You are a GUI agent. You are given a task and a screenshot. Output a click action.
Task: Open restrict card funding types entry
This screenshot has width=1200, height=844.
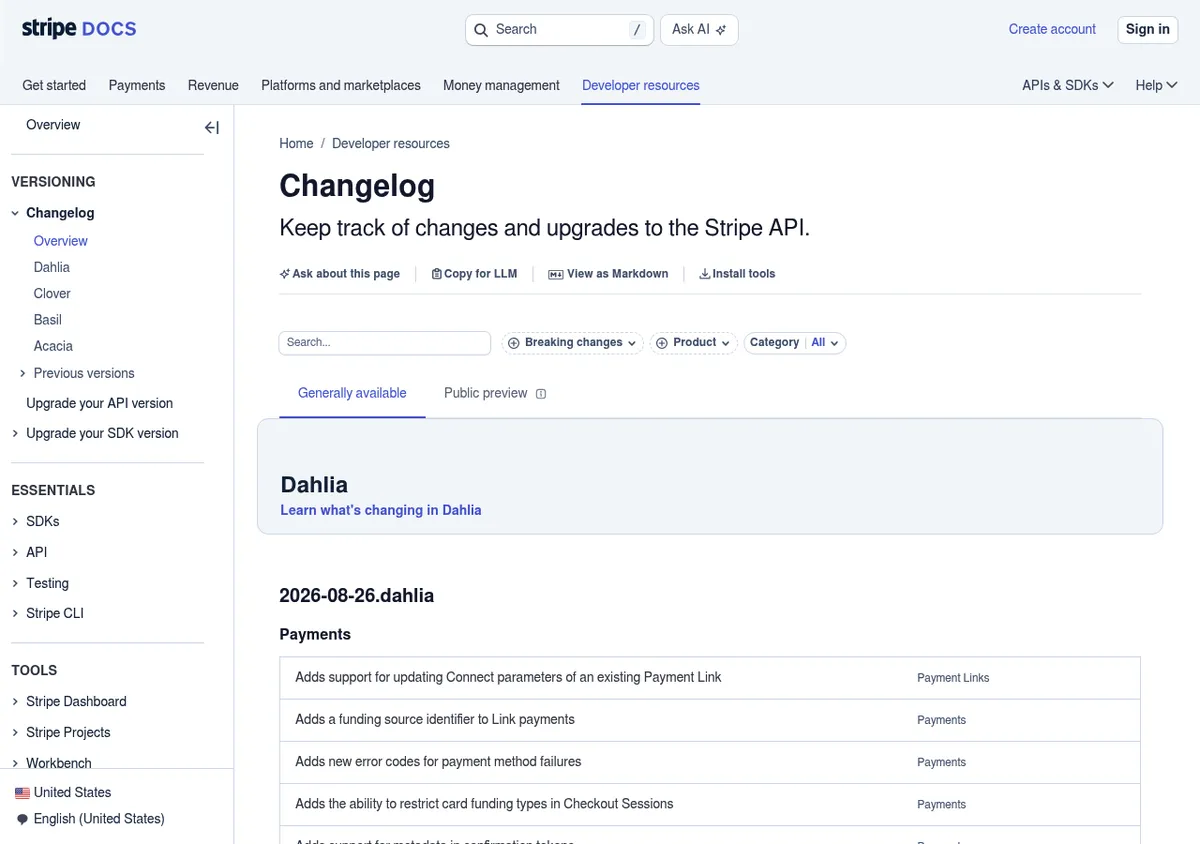(710, 804)
